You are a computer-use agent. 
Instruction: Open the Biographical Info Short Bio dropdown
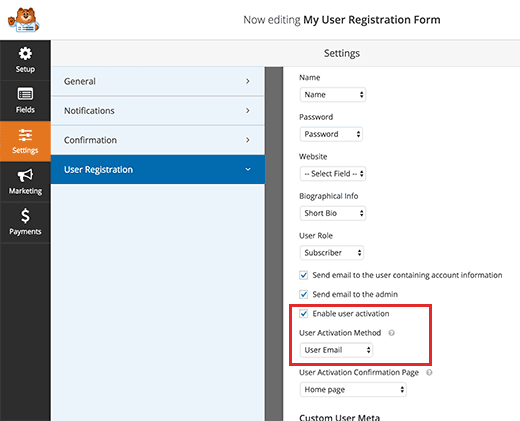point(333,213)
